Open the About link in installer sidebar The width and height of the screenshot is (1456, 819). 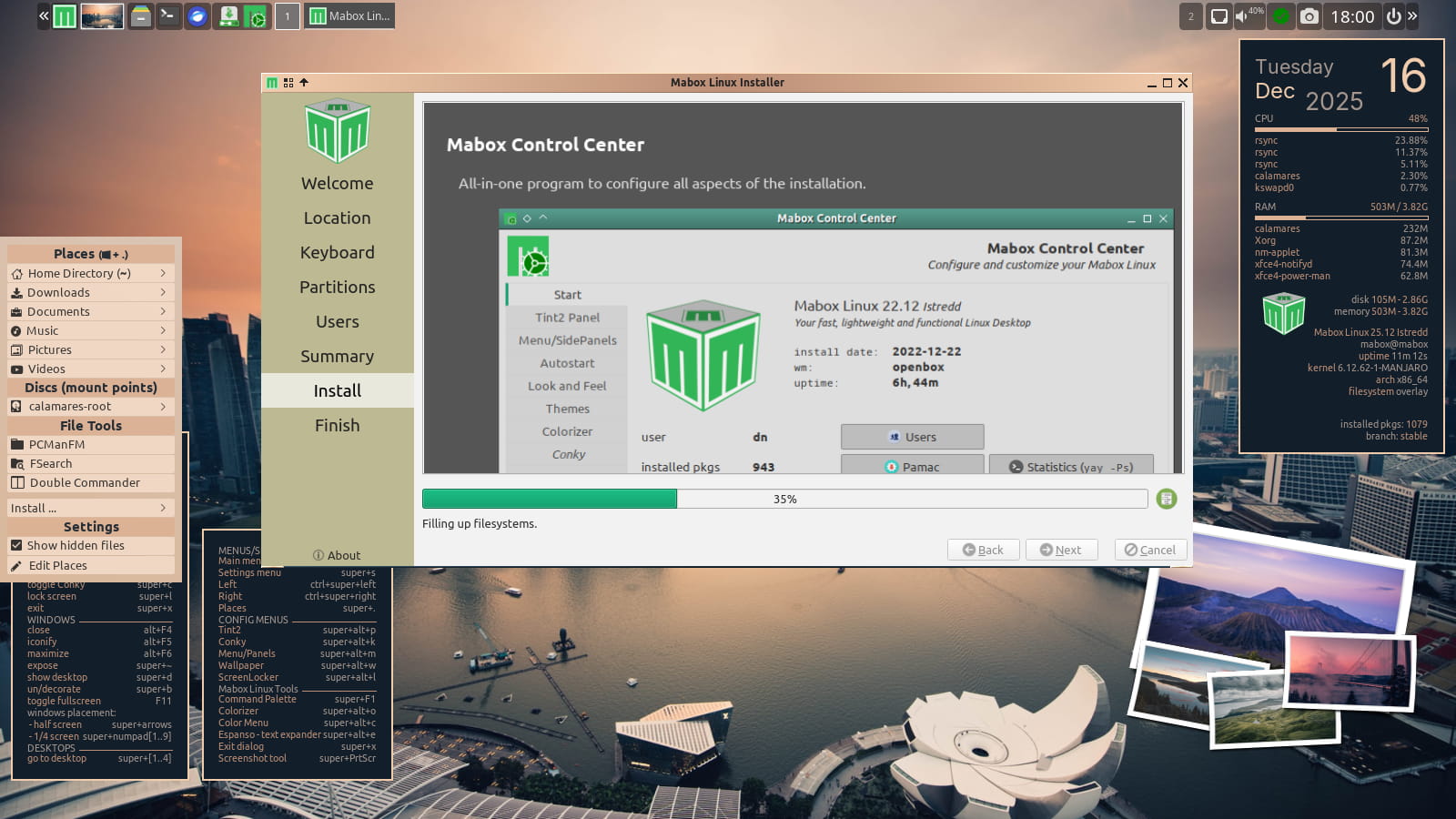point(337,555)
